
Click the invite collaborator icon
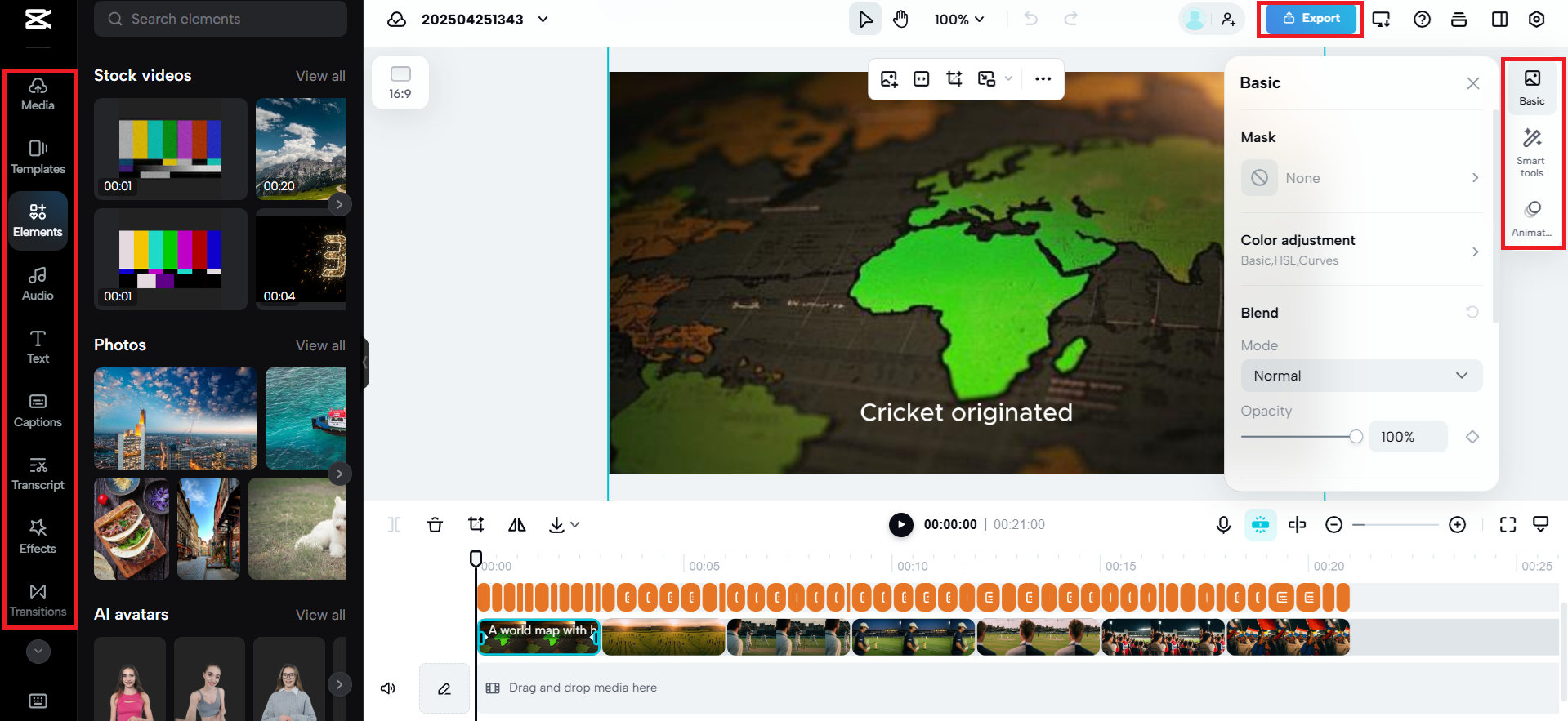click(1228, 19)
